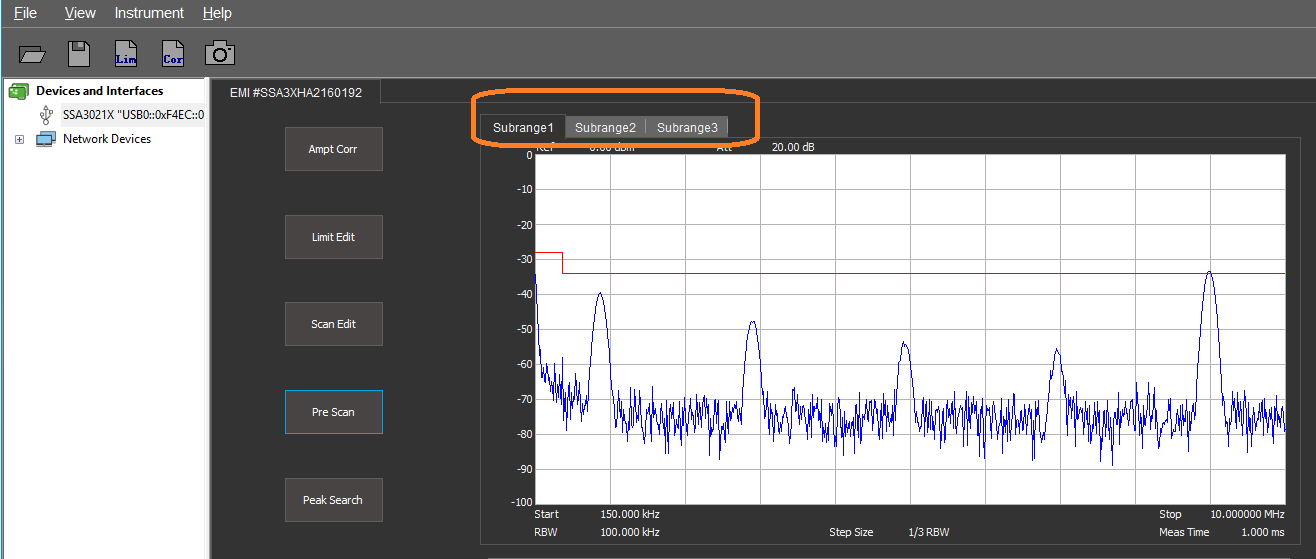Click the Scan Edit button

click(333, 324)
